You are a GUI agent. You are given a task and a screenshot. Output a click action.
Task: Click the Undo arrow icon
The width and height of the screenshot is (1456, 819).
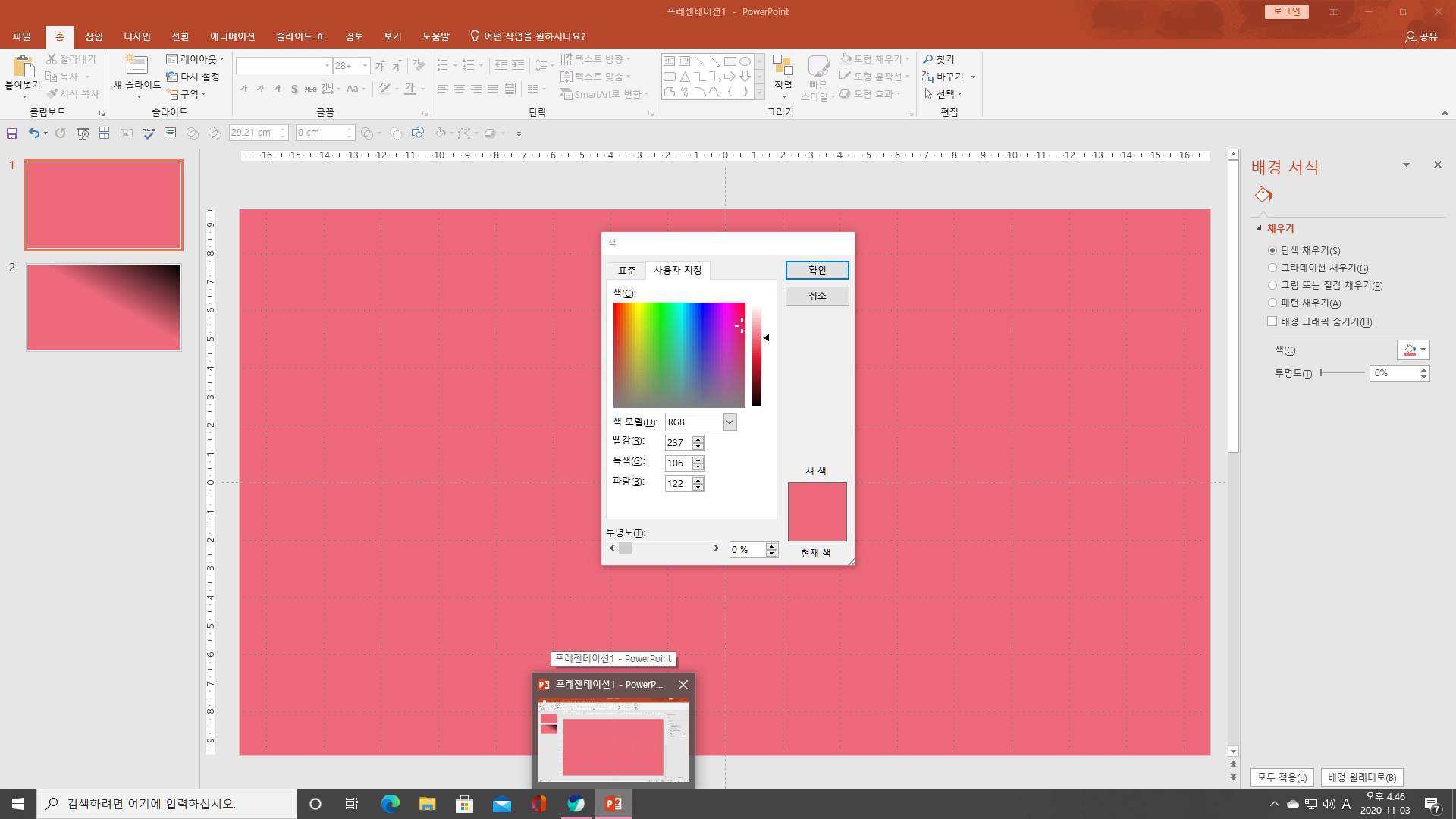coord(33,133)
